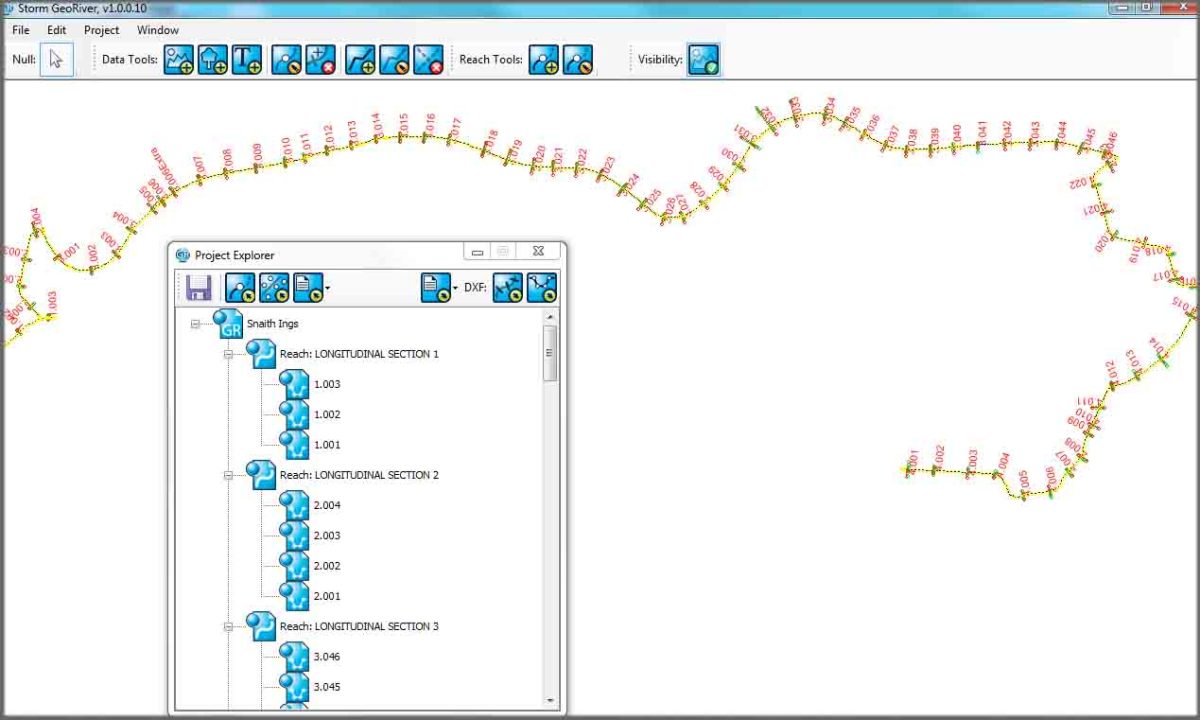
Task: Click the floppy disk save icon in Project Explorer
Action: point(198,288)
